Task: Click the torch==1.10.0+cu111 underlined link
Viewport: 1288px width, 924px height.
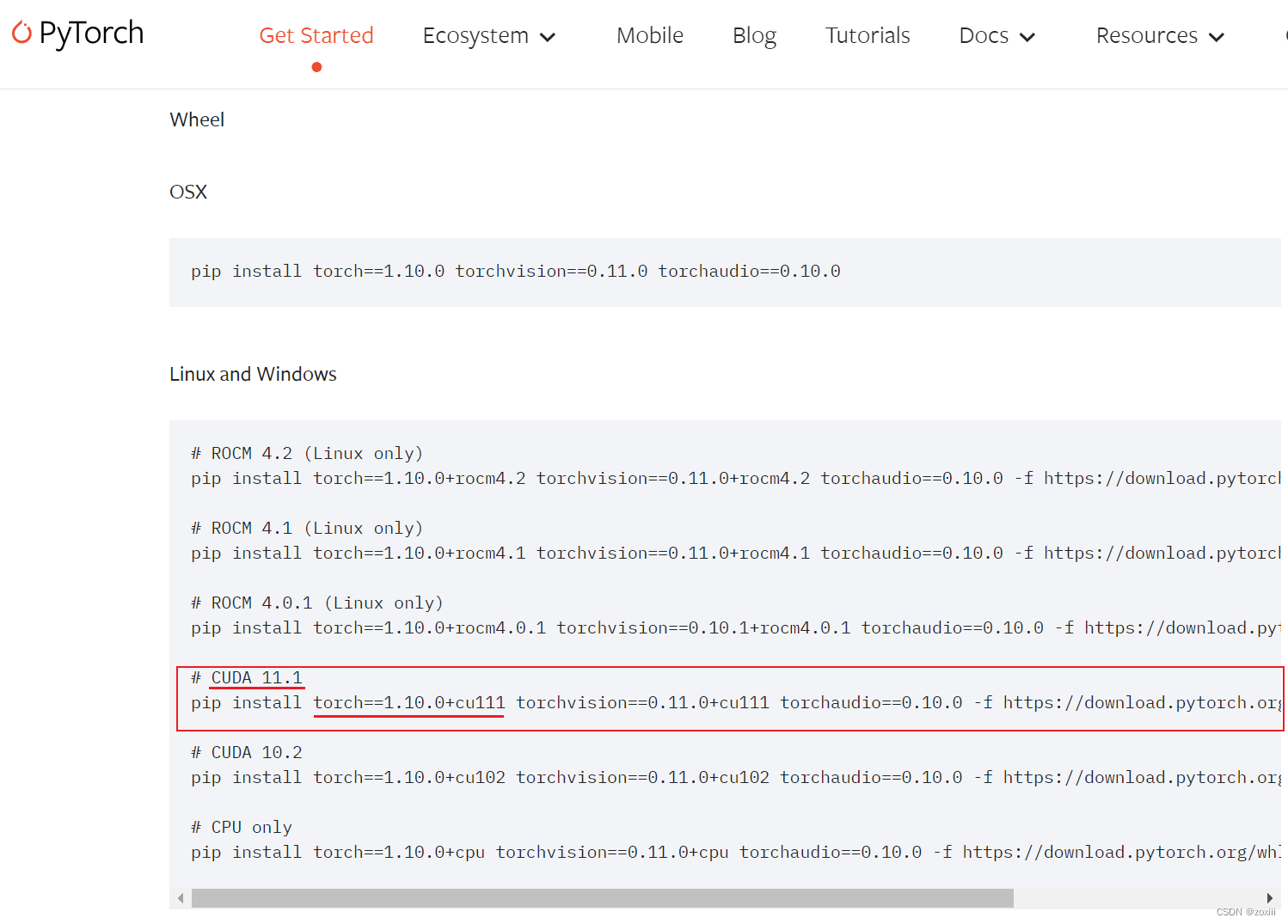Action: tap(408, 702)
